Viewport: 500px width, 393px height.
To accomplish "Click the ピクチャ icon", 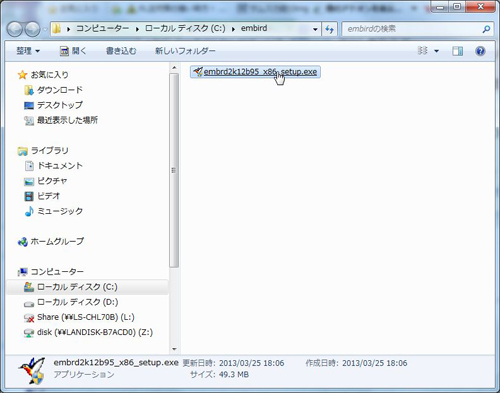I will point(29,181).
